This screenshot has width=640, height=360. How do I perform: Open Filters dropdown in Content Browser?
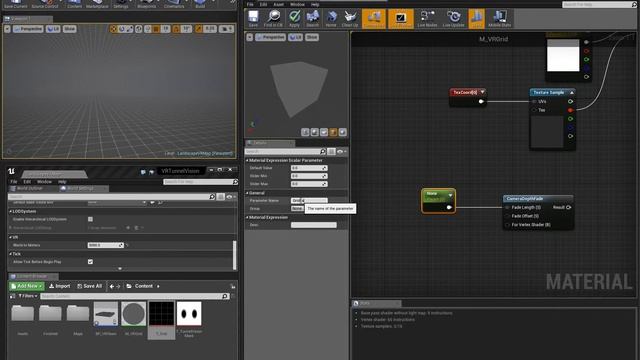pos(28,296)
